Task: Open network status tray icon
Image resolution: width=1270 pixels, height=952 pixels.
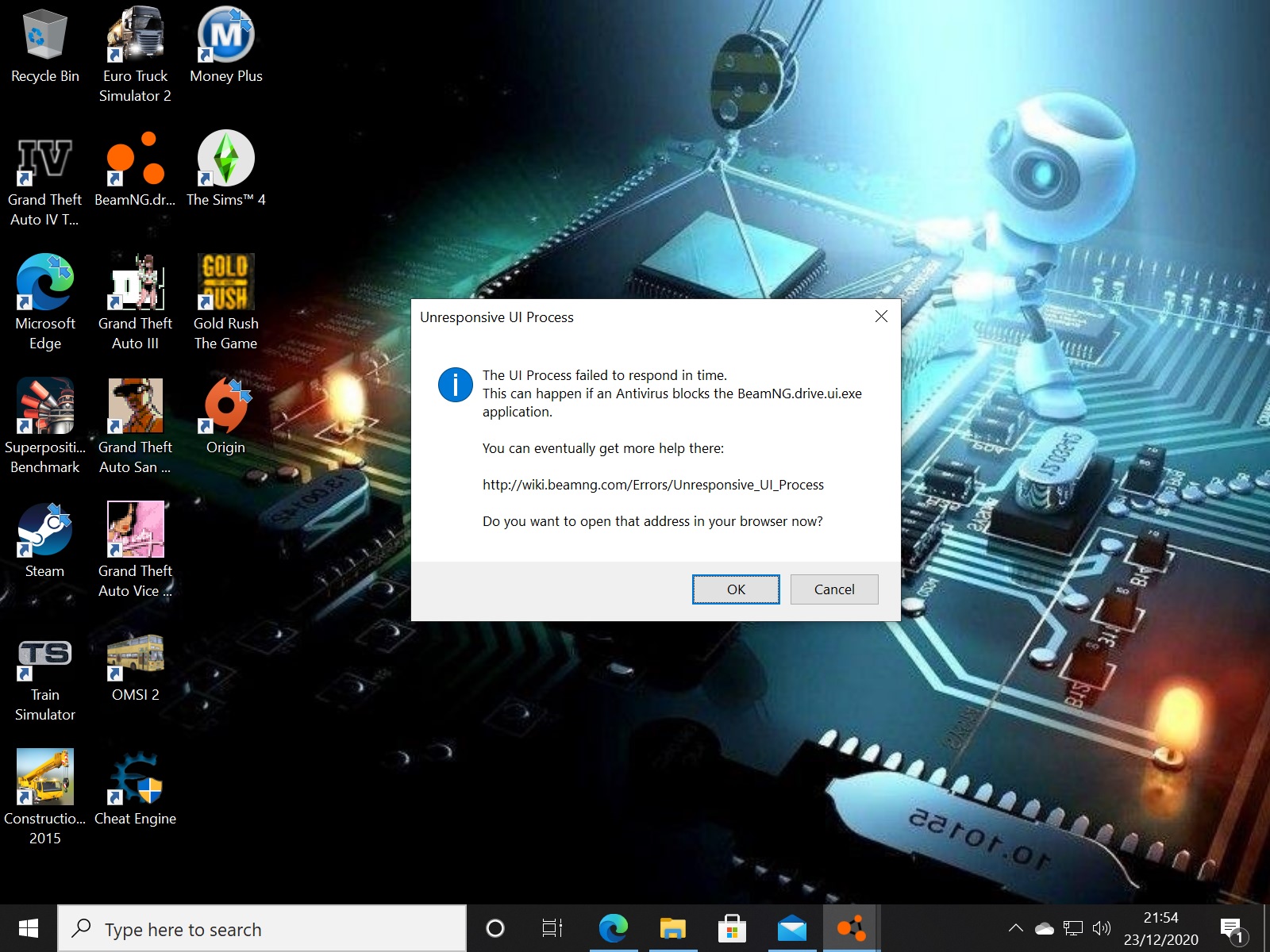Action: (1073, 928)
